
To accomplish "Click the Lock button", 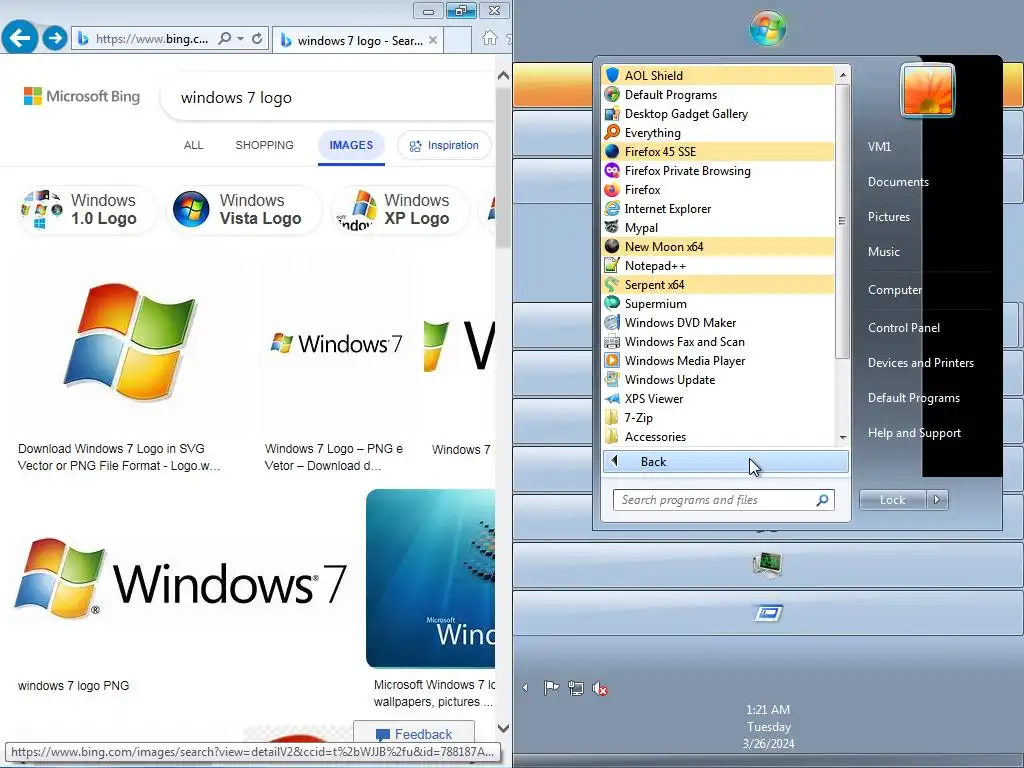I will click(892, 500).
